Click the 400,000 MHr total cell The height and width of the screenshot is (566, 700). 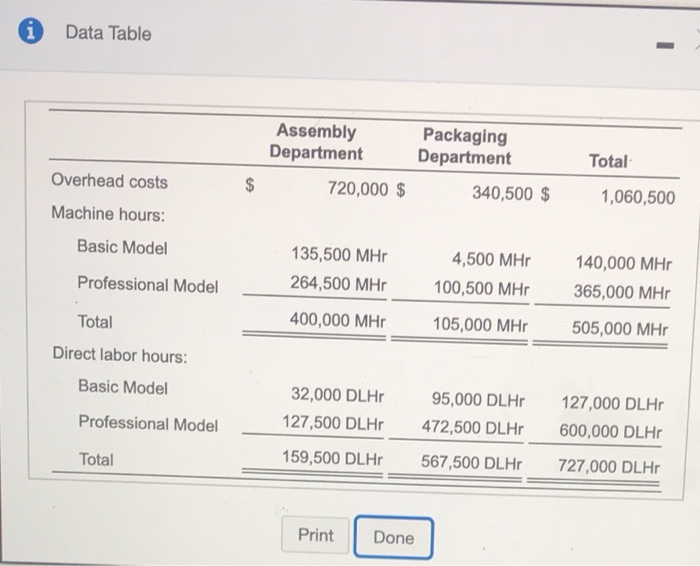(x=338, y=320)
